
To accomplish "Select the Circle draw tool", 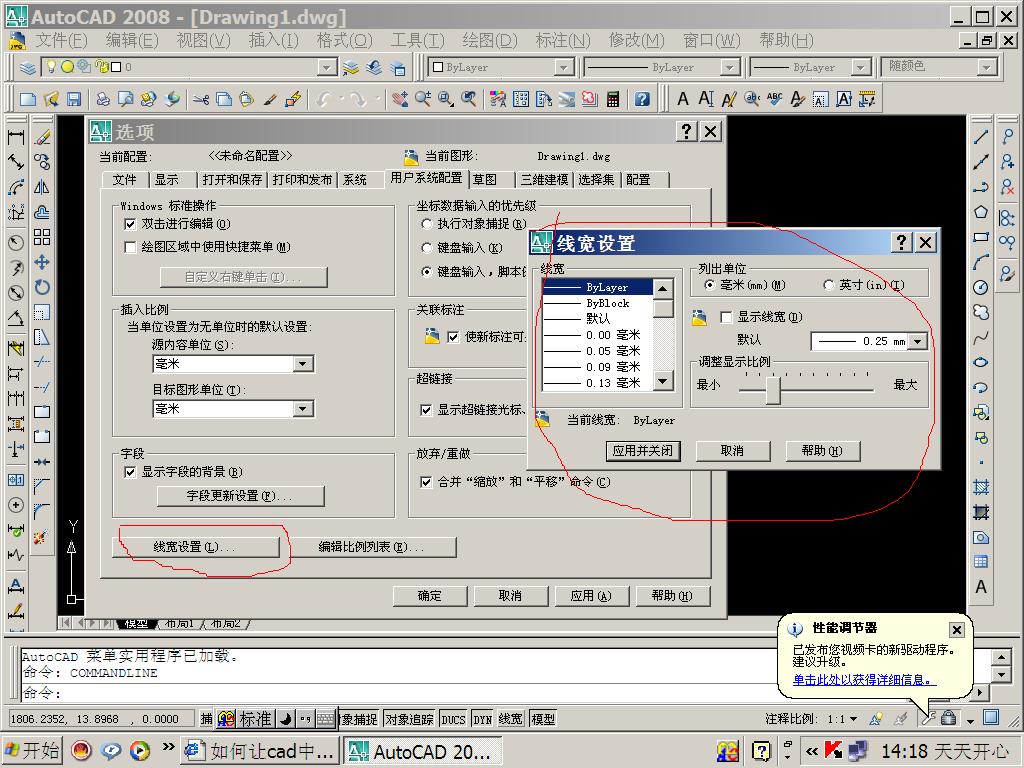I will point(981,287).
